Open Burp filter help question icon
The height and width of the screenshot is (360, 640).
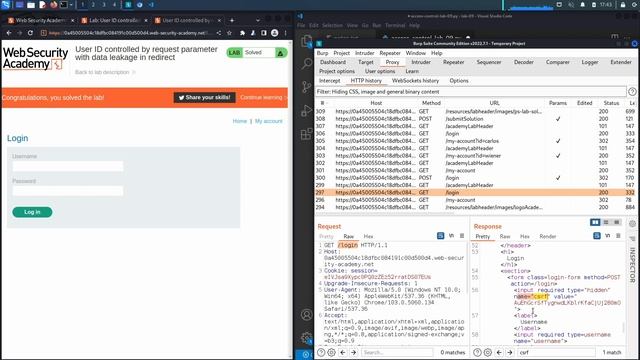pyautogui.click(x=632, y=92)
